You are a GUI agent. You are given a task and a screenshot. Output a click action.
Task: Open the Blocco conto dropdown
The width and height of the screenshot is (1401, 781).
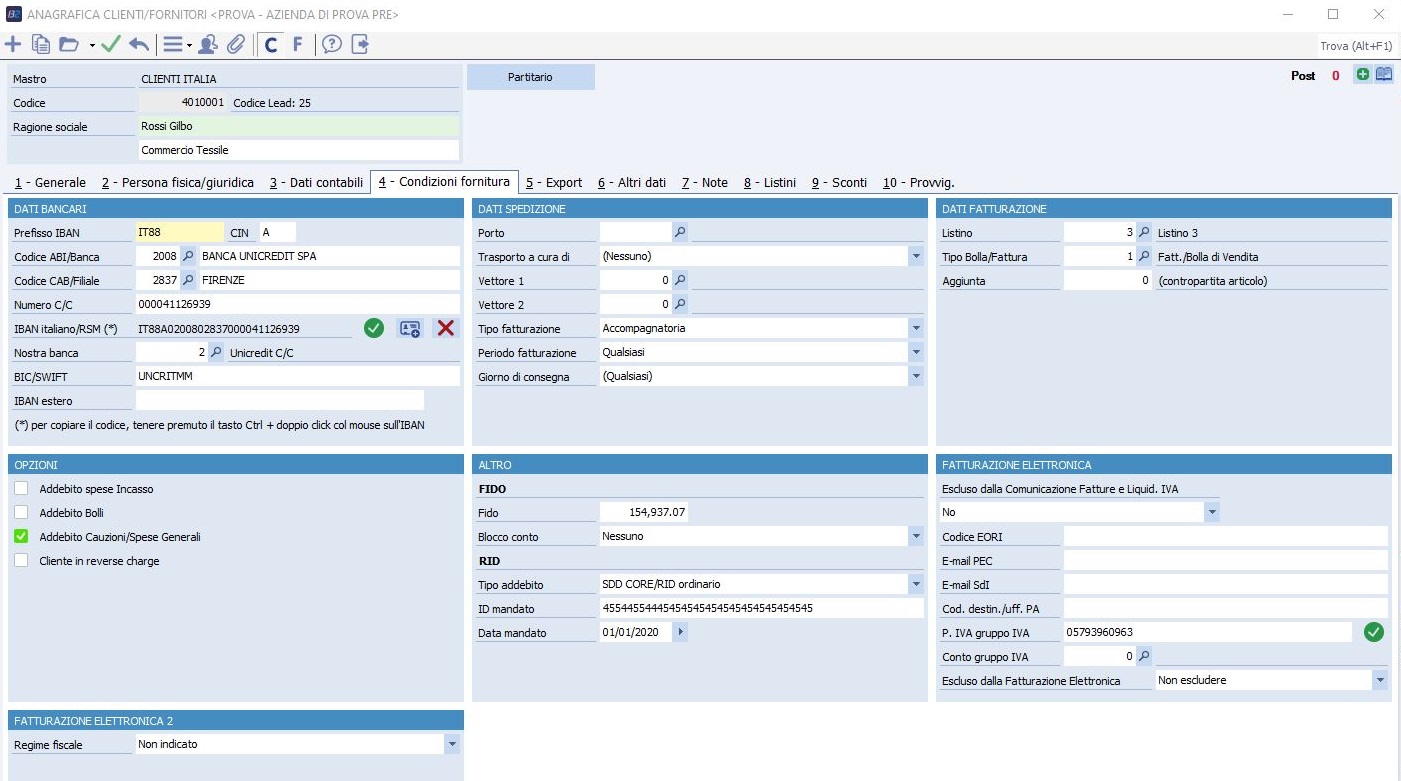pyautogui.click(x=916, y=536)
